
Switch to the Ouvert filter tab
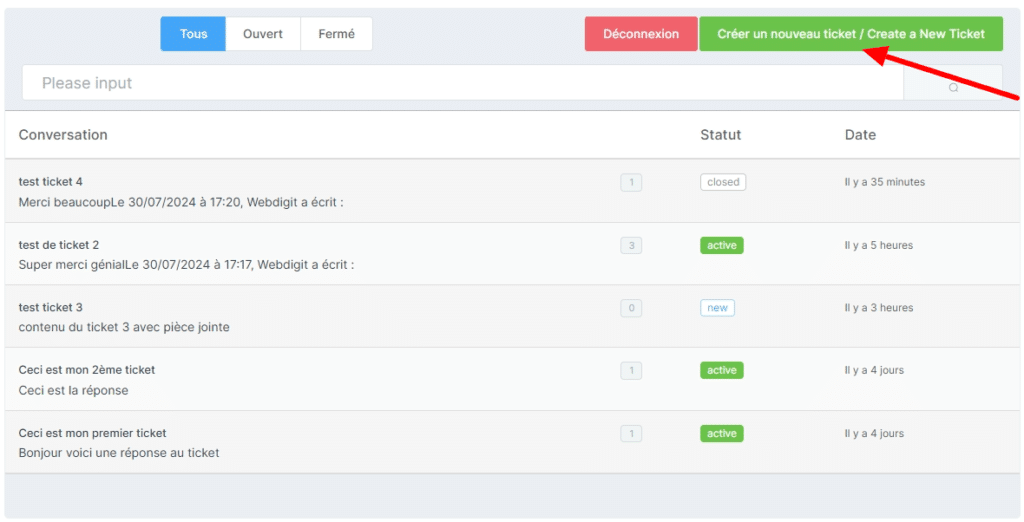click(x=263, y=34)
